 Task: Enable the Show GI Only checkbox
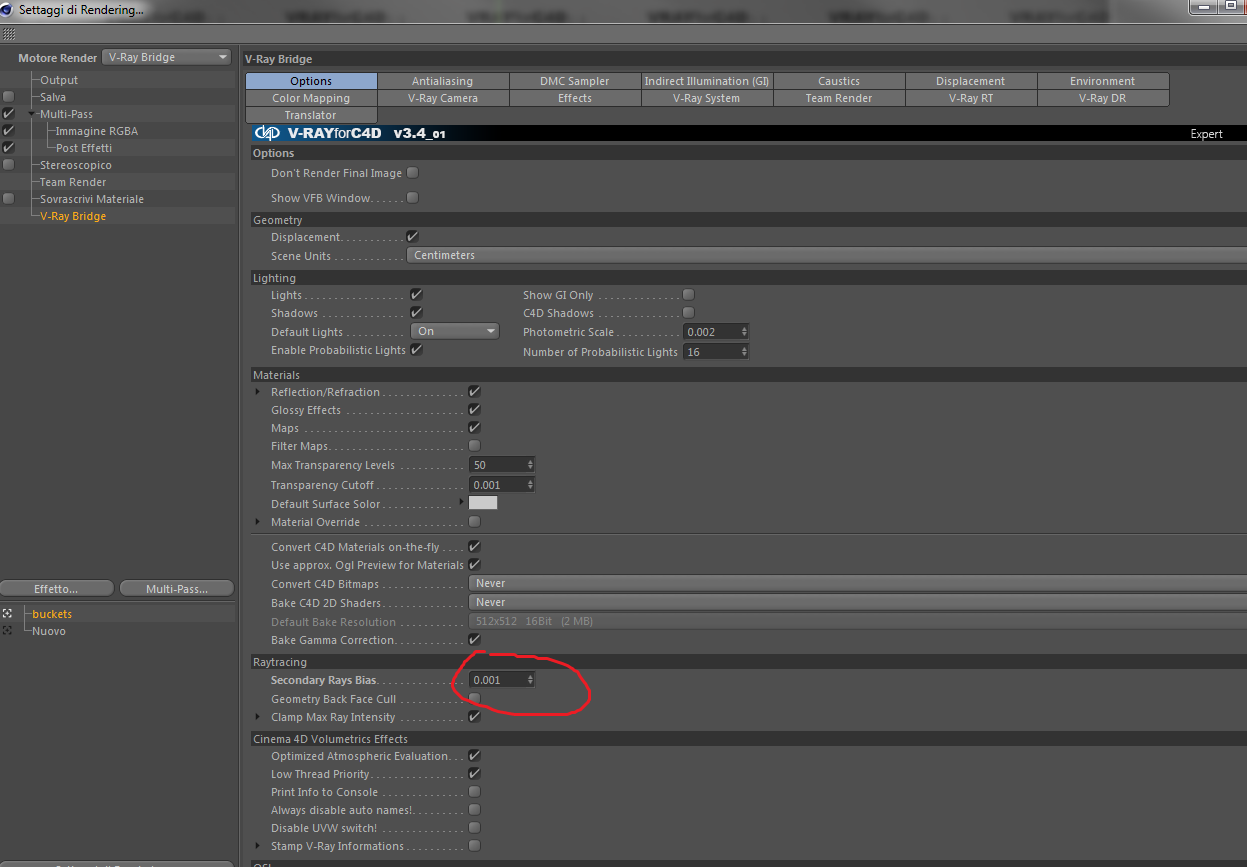[x=688, y=295]
